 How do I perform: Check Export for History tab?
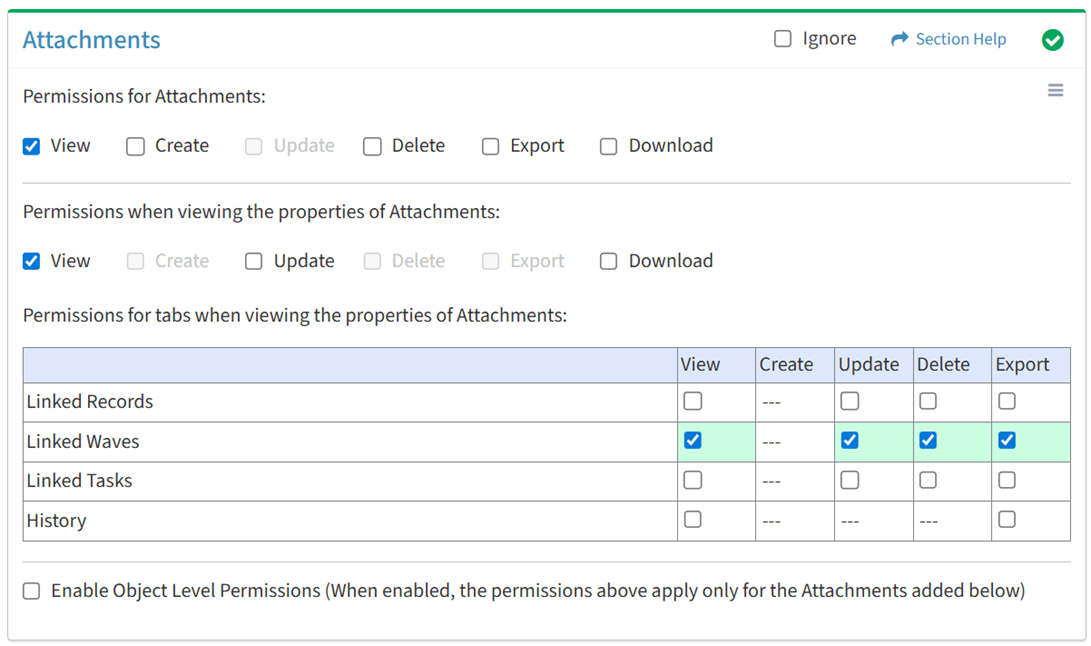[1007, 519]
